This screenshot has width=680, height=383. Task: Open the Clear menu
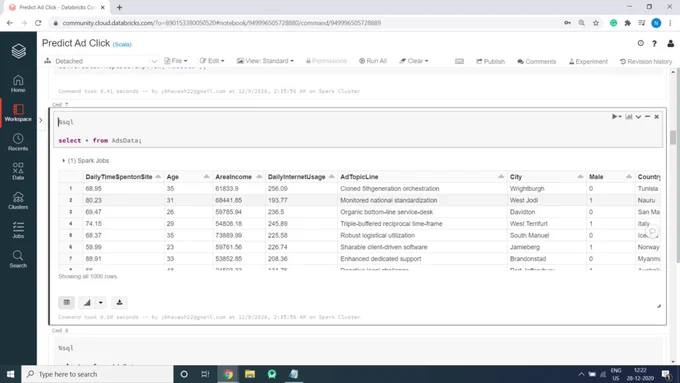click(414, 61)
